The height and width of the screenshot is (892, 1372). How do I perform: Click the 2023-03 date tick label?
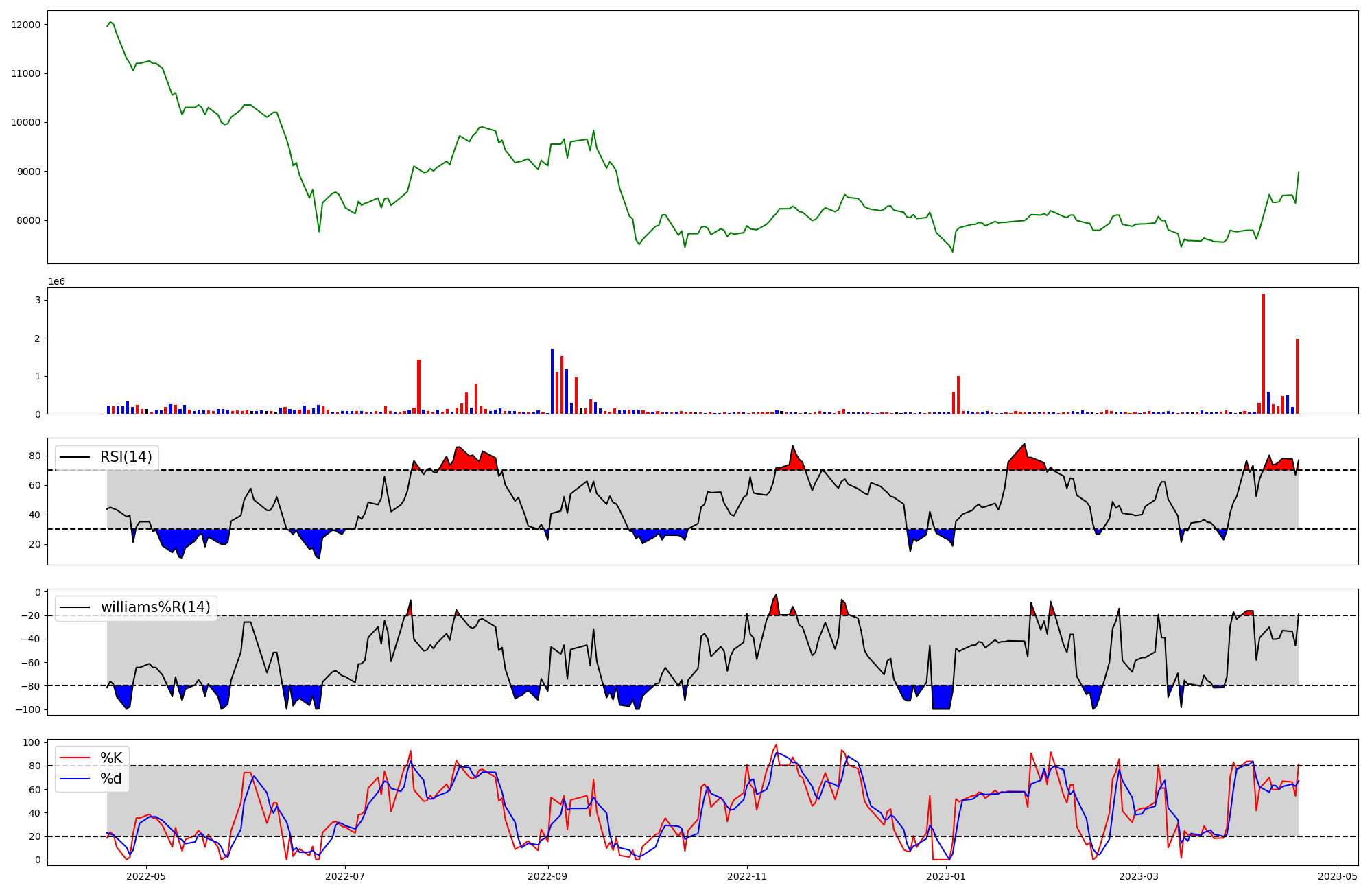pos(1139,876)
